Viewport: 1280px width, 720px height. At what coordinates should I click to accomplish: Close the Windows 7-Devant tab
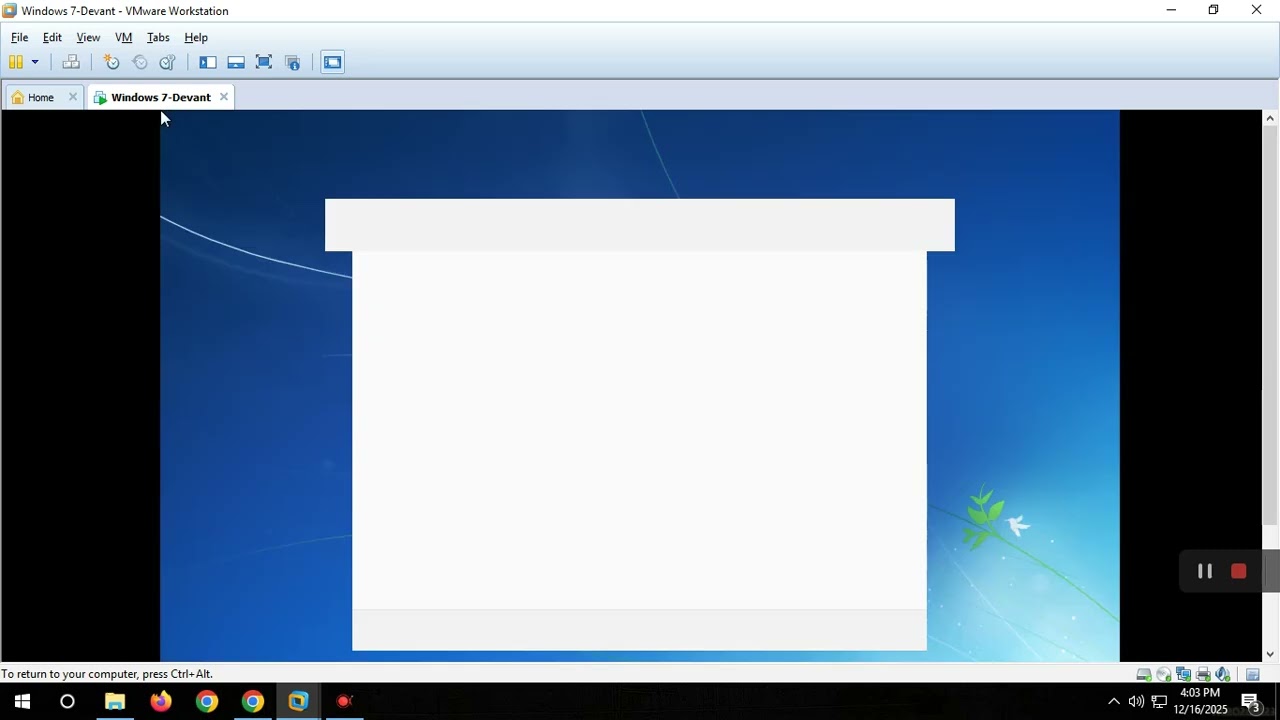224,97
